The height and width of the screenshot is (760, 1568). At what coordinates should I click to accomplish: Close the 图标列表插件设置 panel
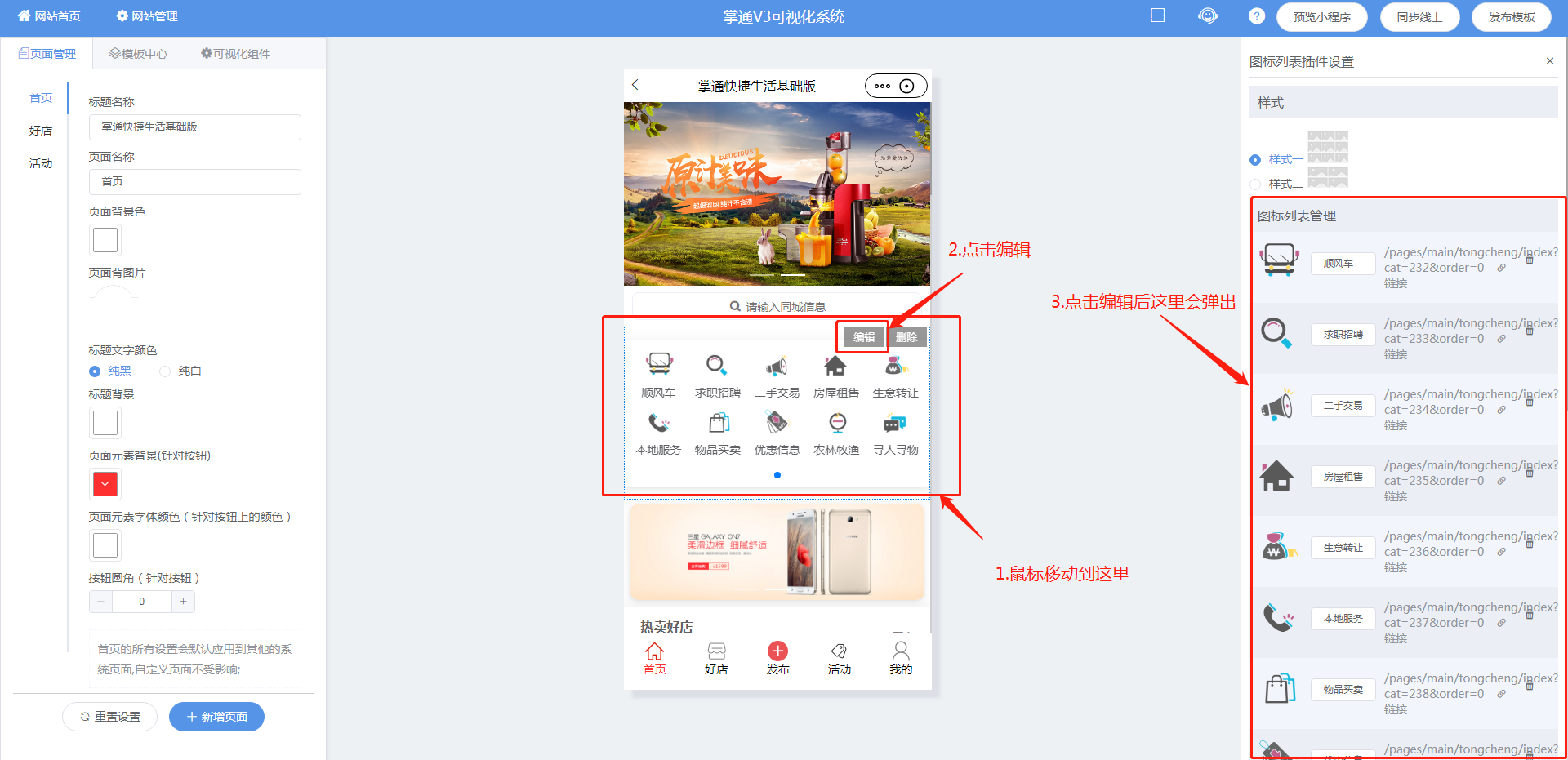(x=1549, y=61)
